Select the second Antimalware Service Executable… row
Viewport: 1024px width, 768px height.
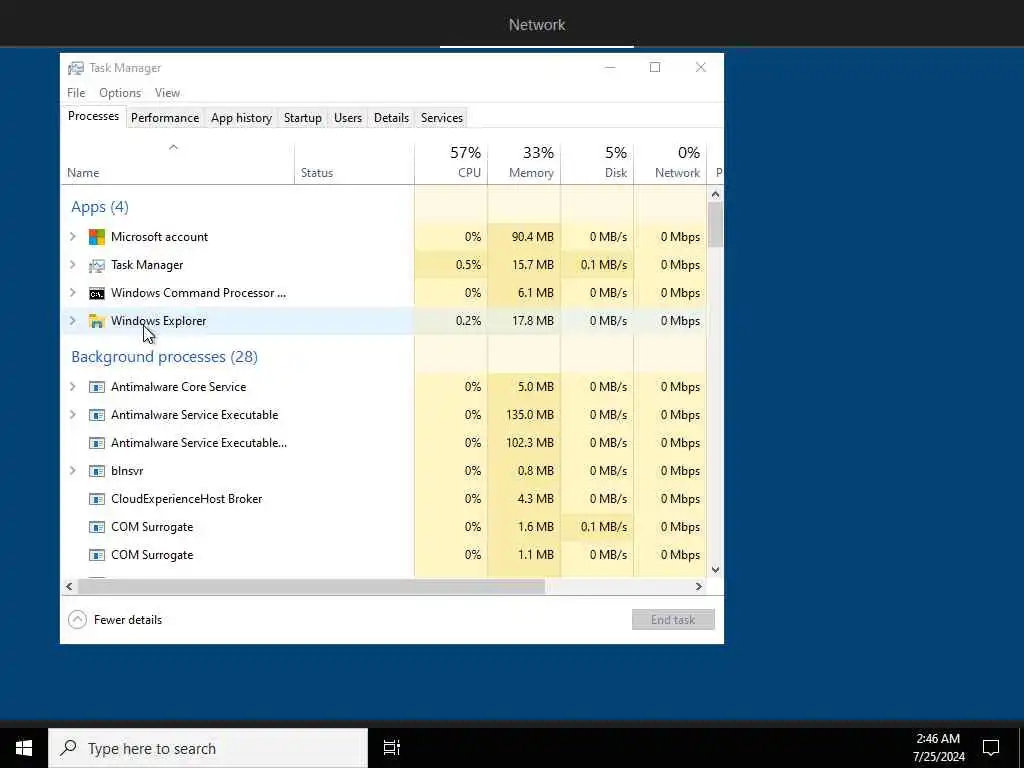pos(199,443)
